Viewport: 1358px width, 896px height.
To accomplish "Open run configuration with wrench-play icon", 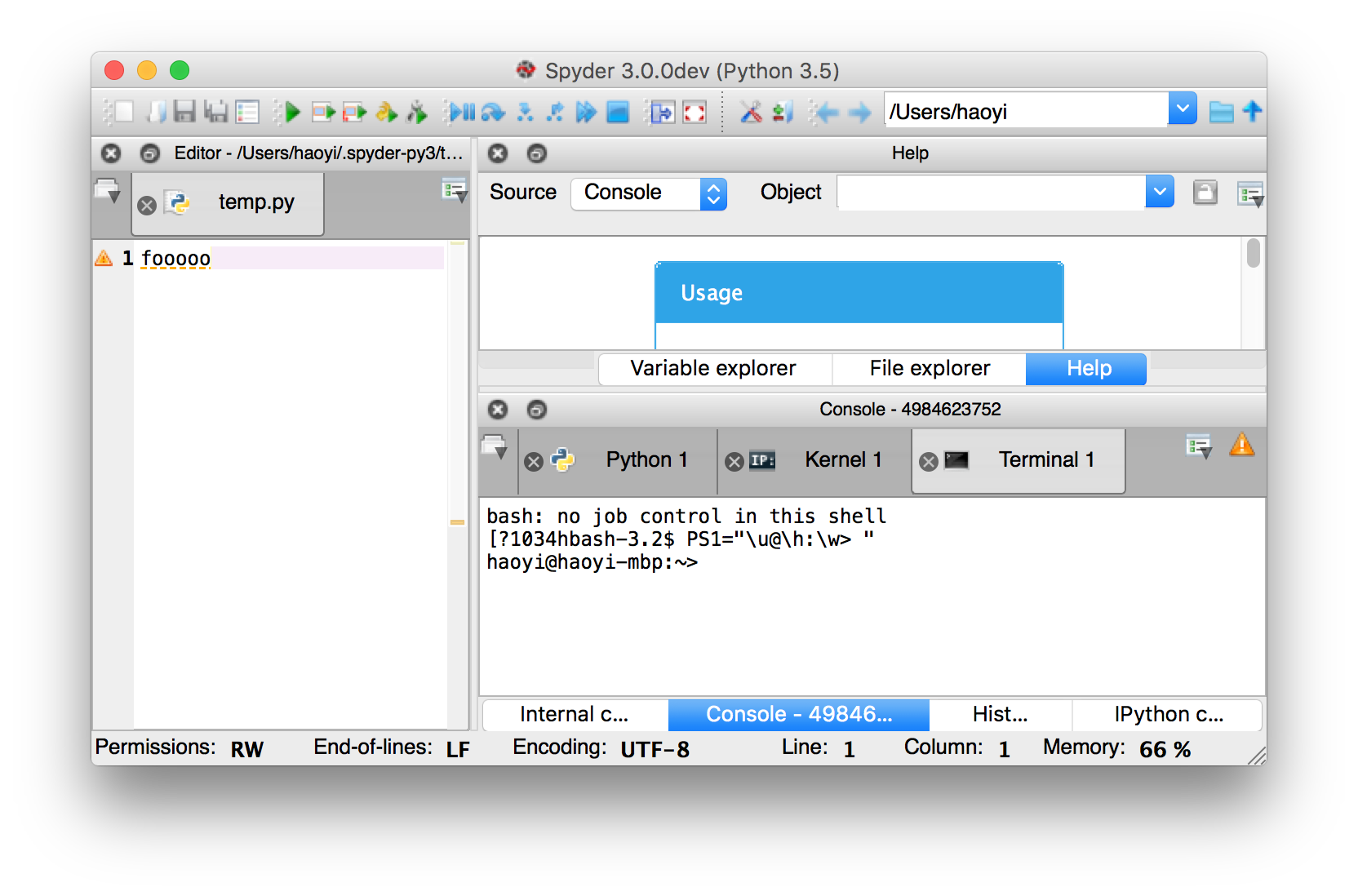I will click(417, 112).
